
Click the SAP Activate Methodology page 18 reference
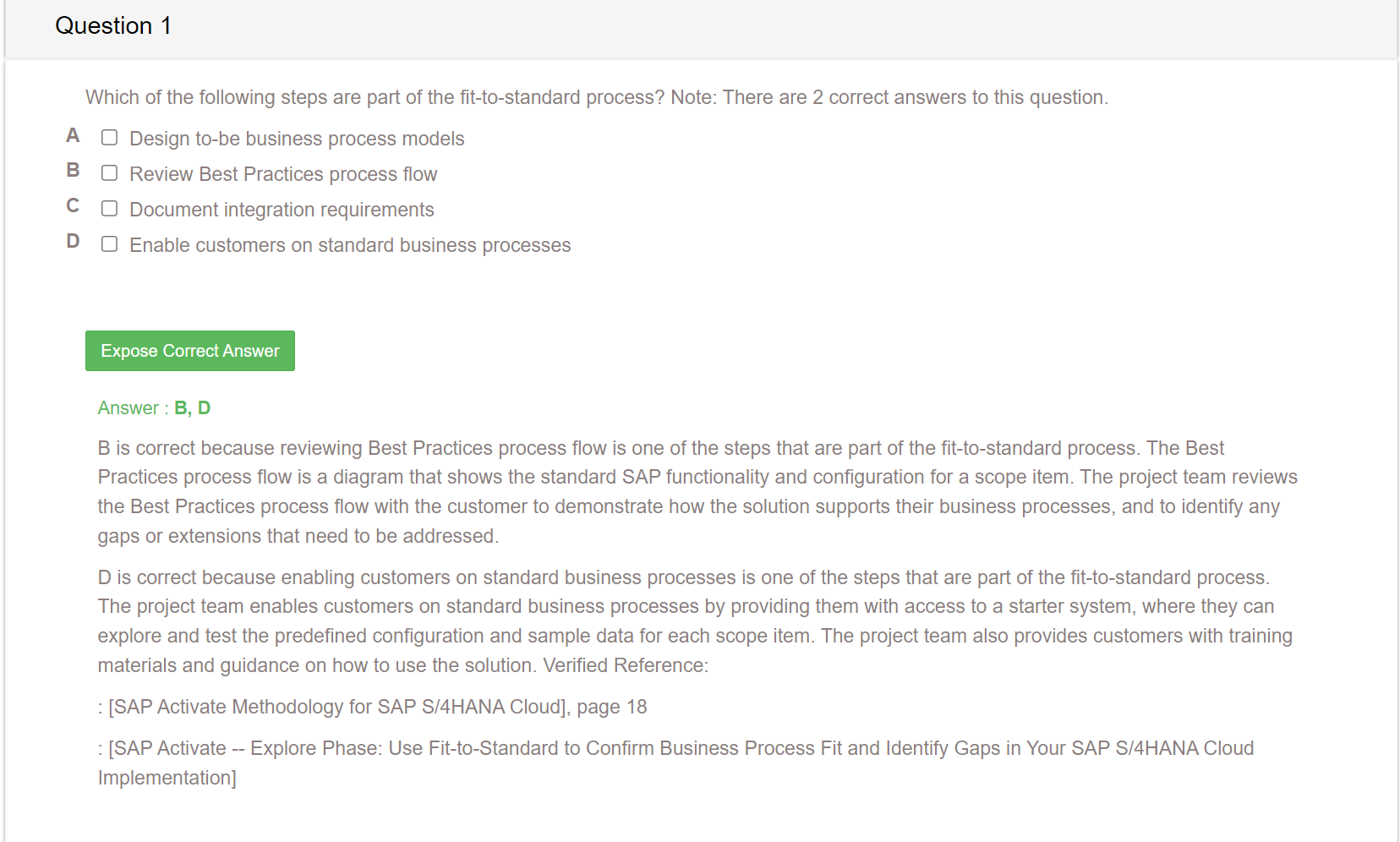(373, 707)
